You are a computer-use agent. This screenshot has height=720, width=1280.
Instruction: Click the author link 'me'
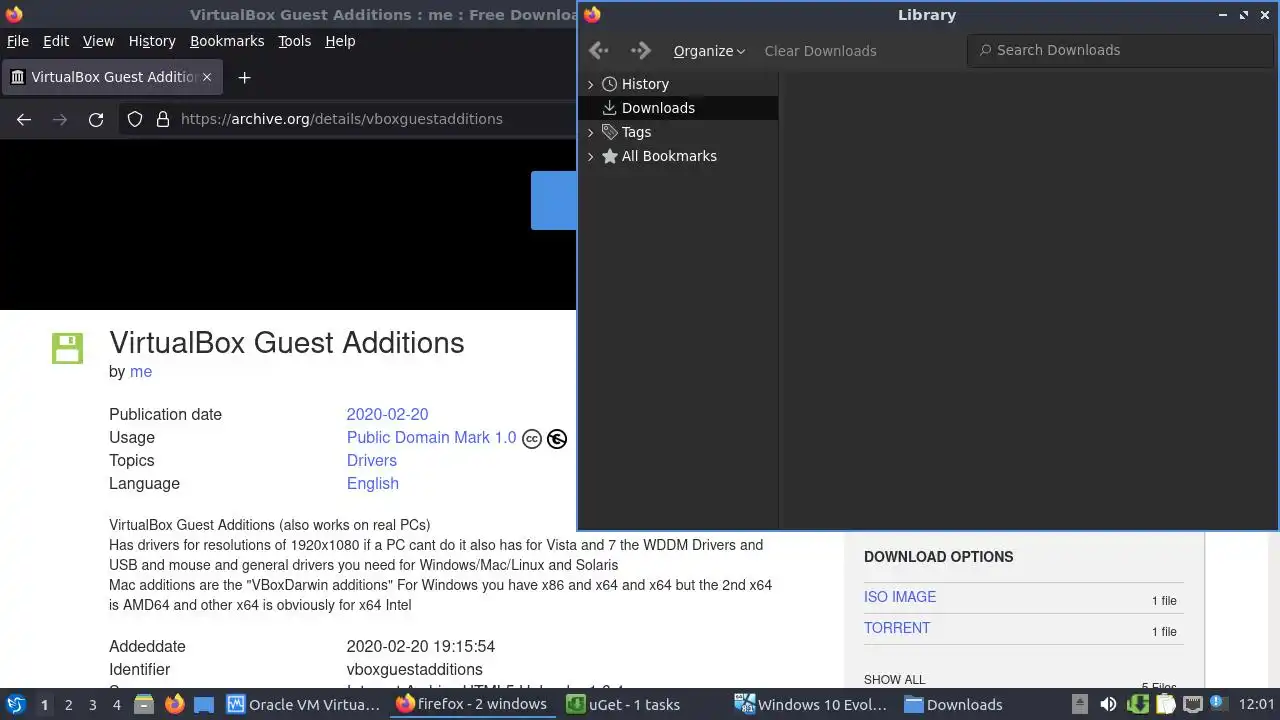pyautogui.click(x=141, y=371)
